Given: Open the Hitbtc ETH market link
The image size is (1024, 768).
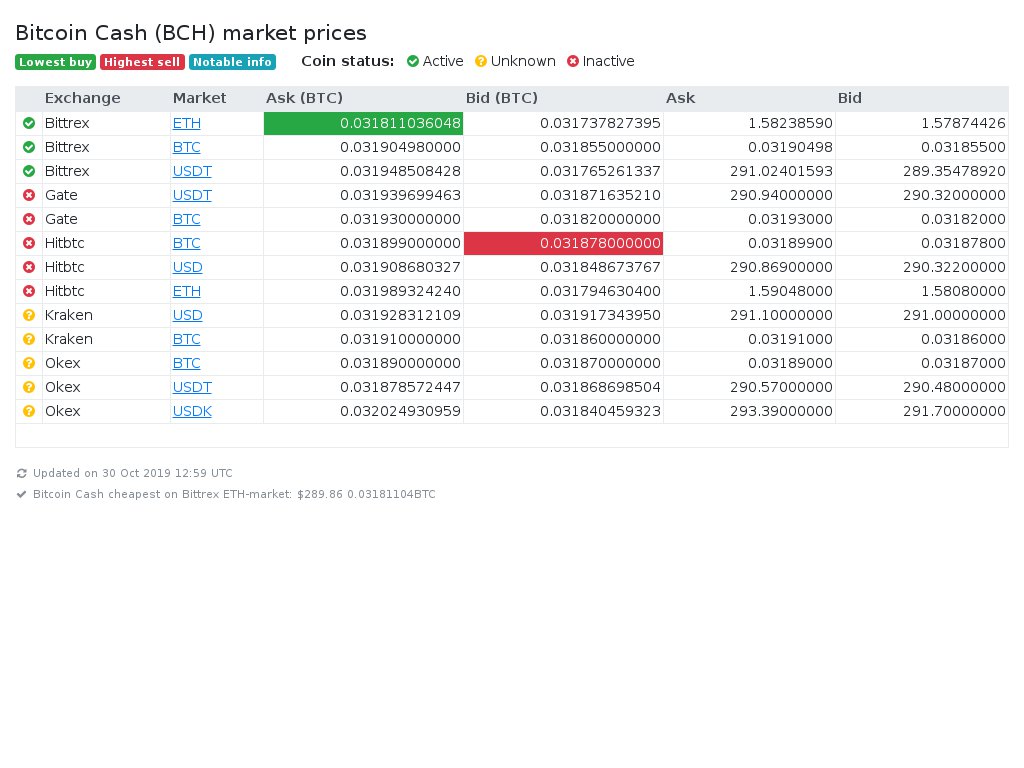Looking at the screenshot, I should 187,291.
